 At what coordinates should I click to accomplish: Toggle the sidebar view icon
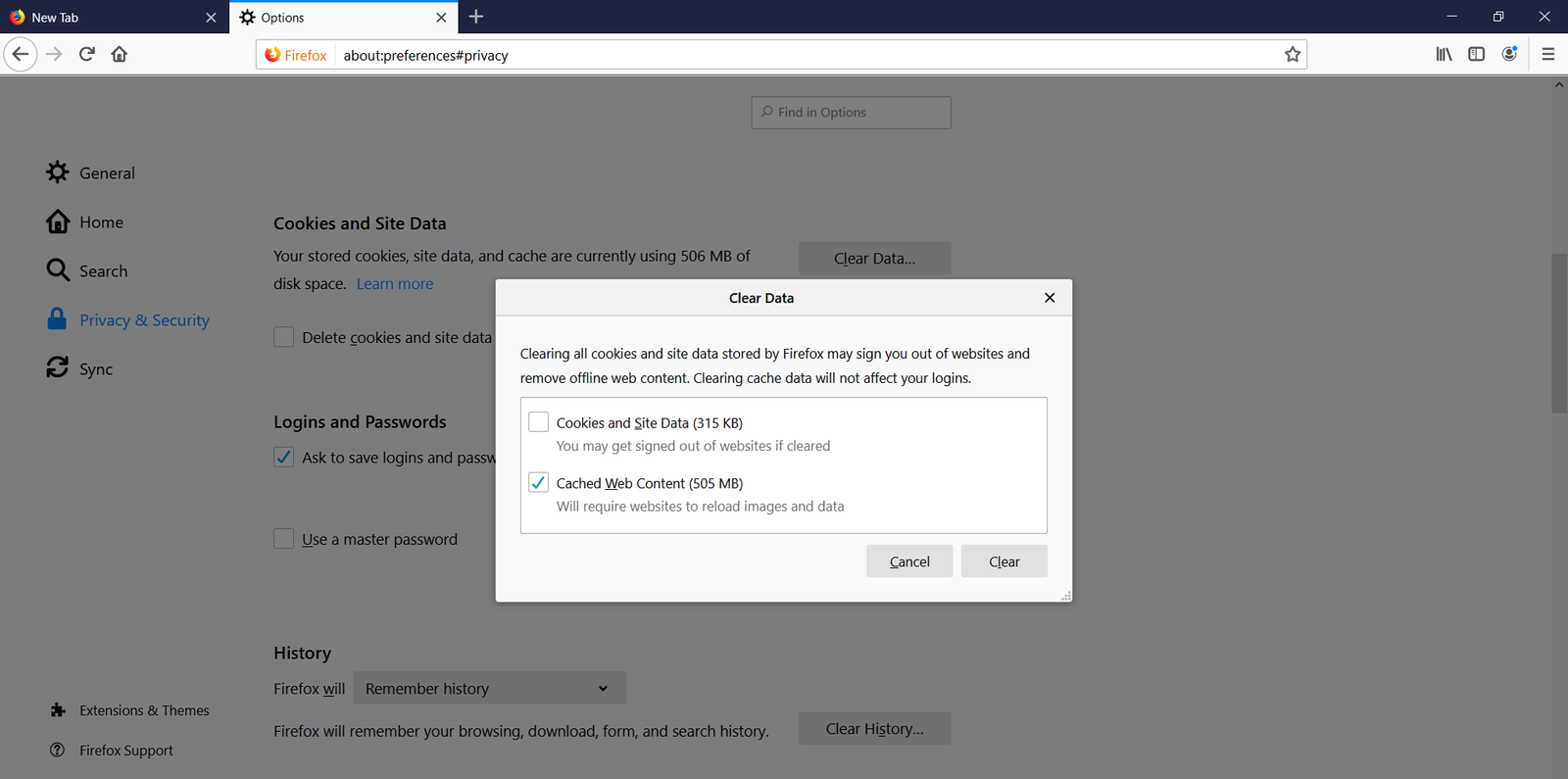click(x=1476, y=55)
